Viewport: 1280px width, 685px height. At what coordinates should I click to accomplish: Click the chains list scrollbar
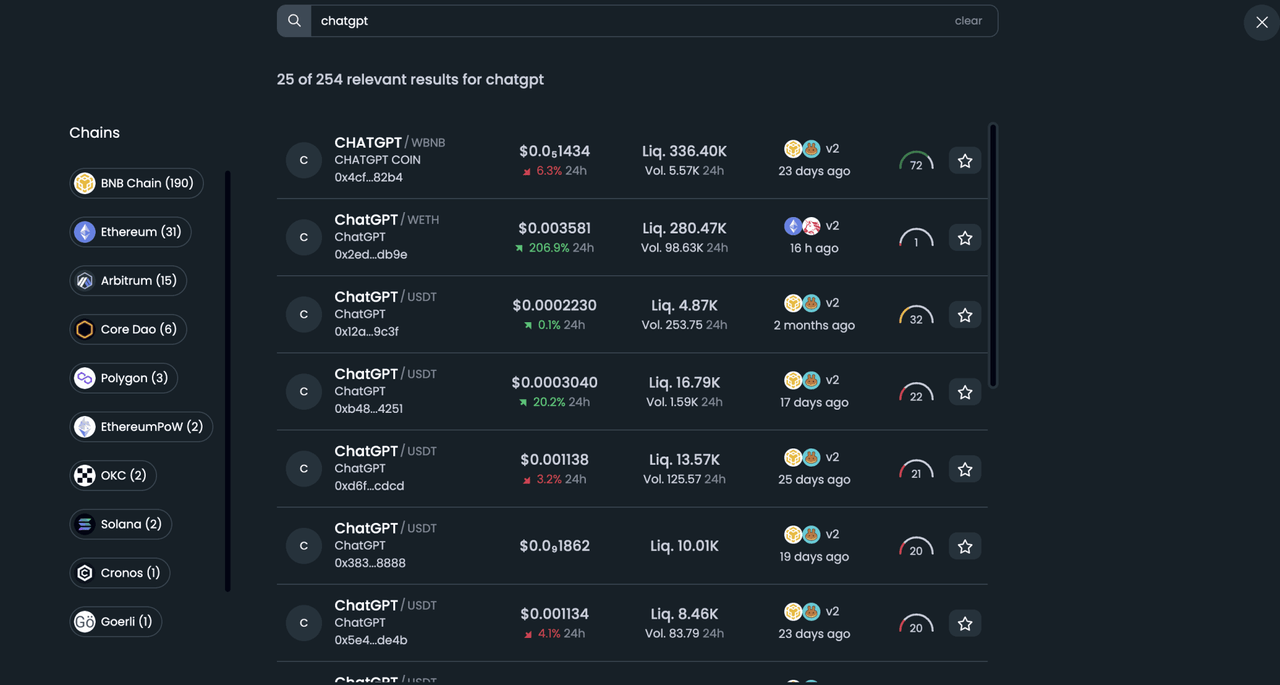click(x=228, y=380)
